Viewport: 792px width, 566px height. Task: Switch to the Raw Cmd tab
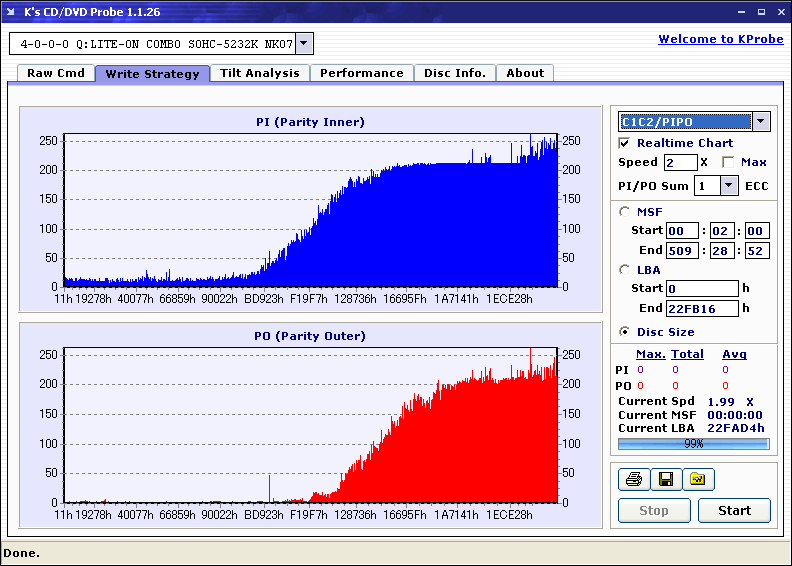pyautogui.click(x=56, y=73)
